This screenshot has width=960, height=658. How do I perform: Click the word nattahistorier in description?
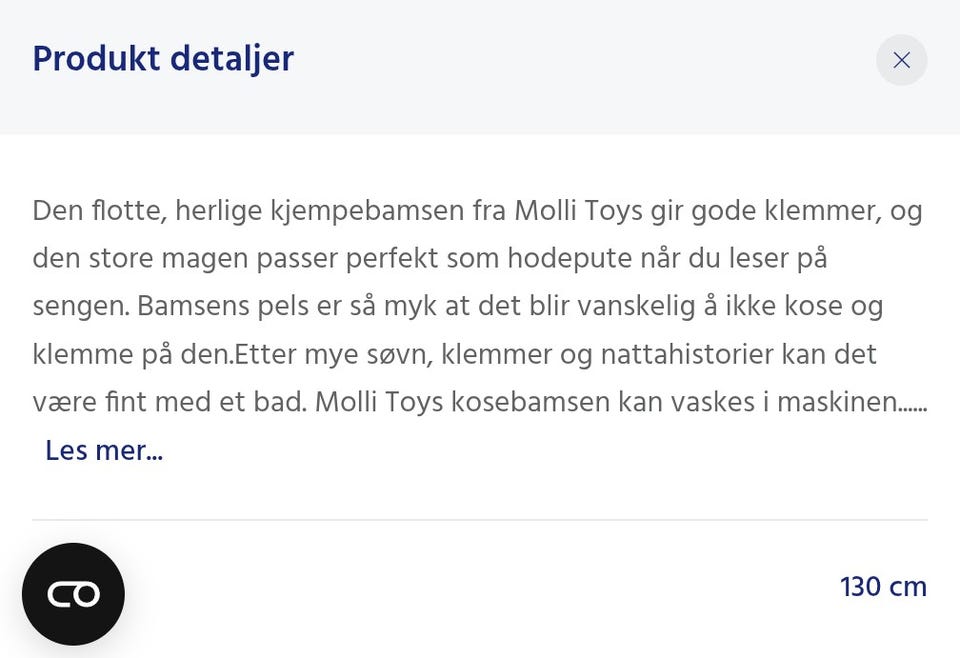tap(688, 354)
